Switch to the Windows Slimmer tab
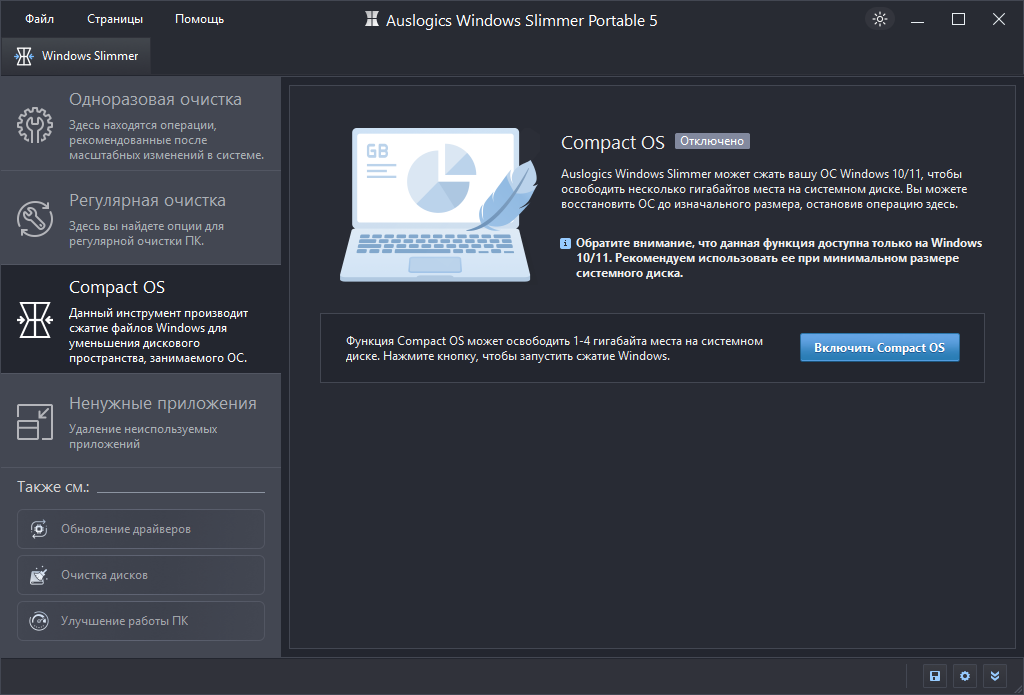This screenshot has height=695, width=1024. (89, 57)
